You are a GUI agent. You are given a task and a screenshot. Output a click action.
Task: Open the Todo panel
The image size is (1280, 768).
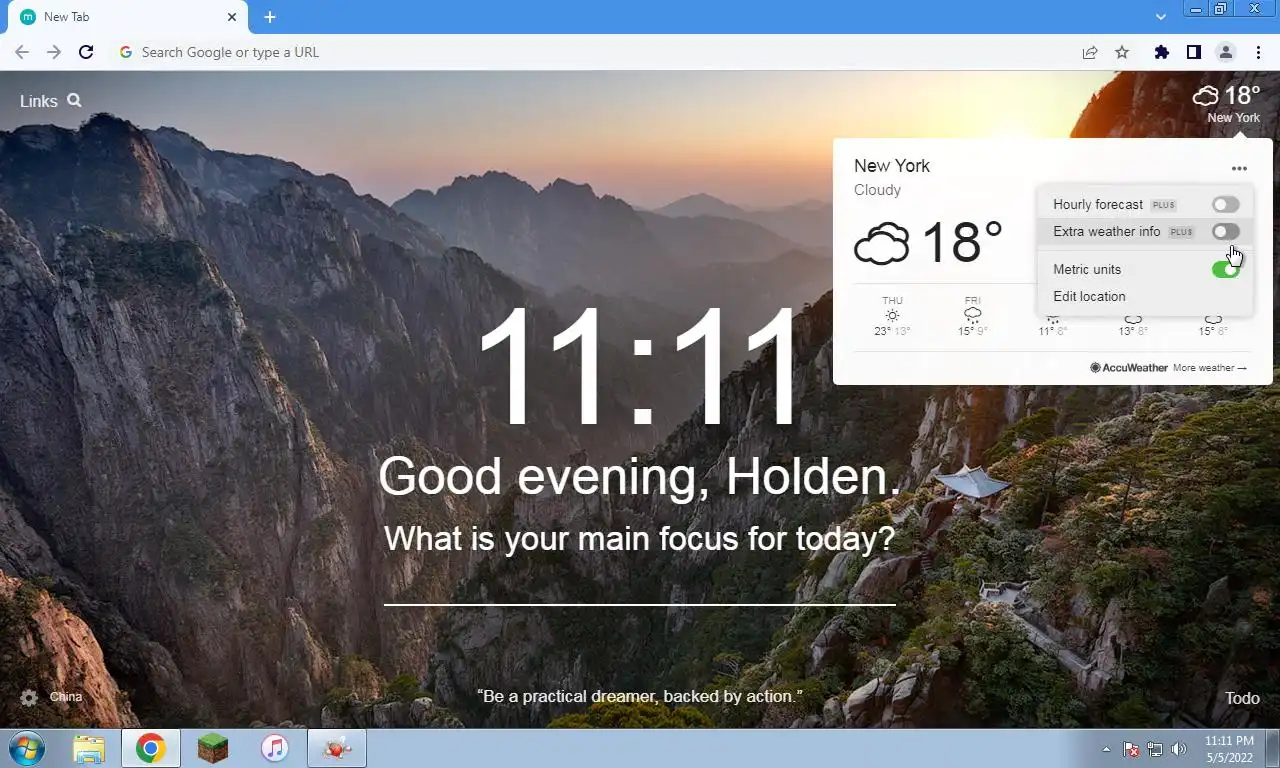1242,698
